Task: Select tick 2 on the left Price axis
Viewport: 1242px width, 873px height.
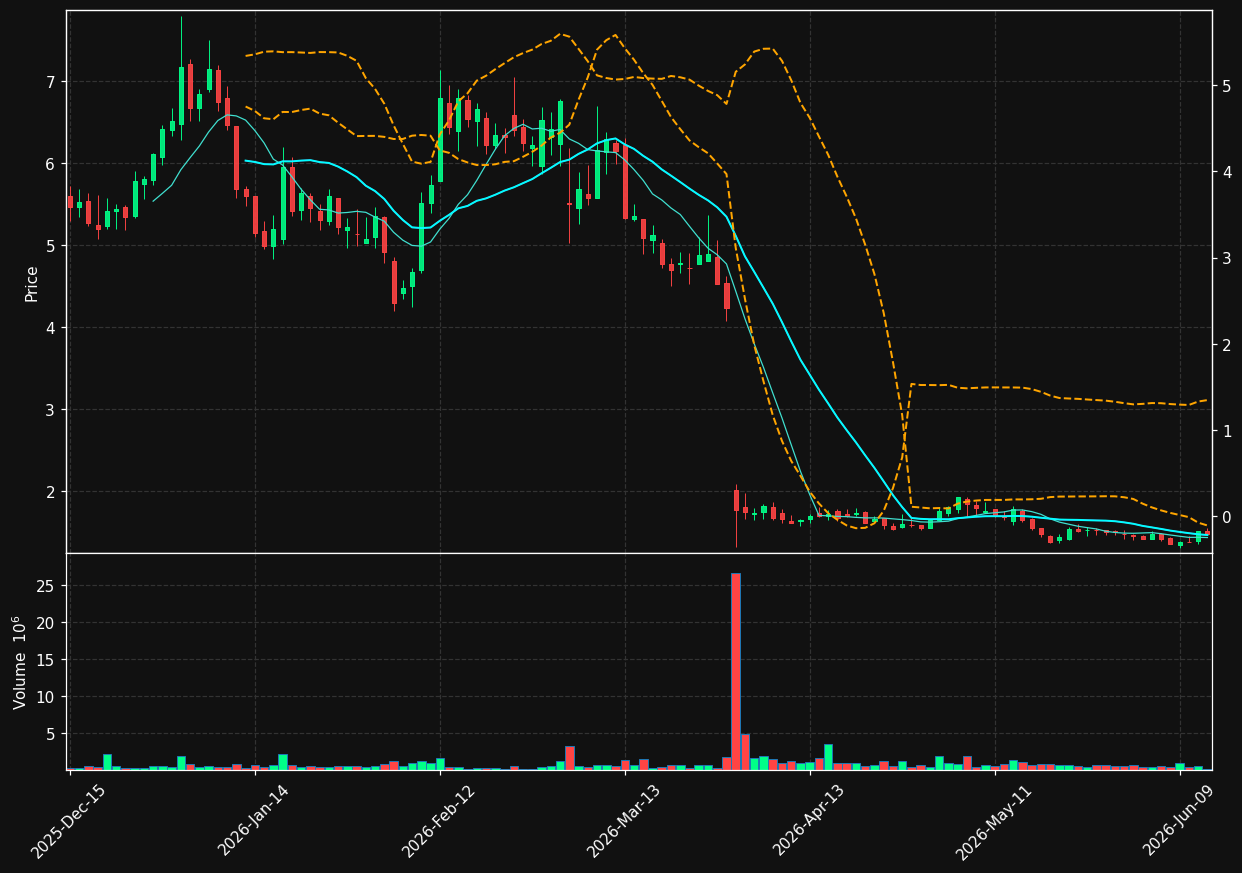Action: [x=51, y=492]
